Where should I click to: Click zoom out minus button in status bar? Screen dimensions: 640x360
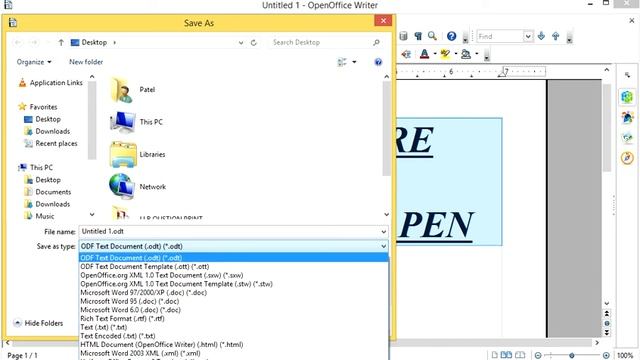[x=538, y=356]
